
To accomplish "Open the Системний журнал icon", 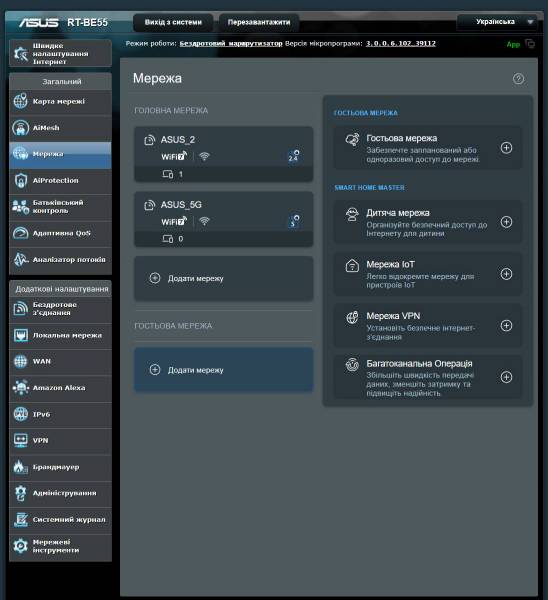I will click(20, 520).
